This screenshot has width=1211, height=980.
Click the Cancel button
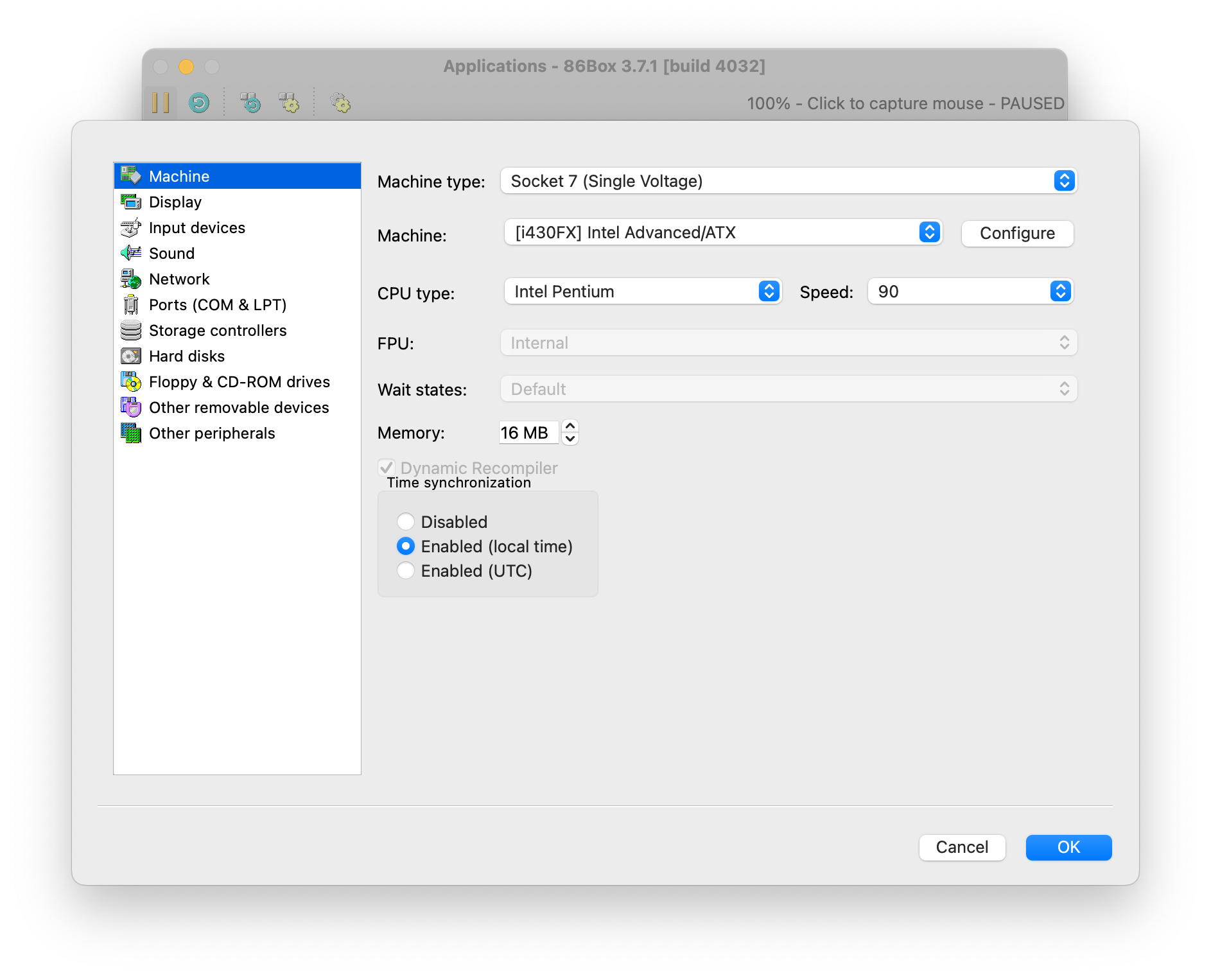coord(962,847)
